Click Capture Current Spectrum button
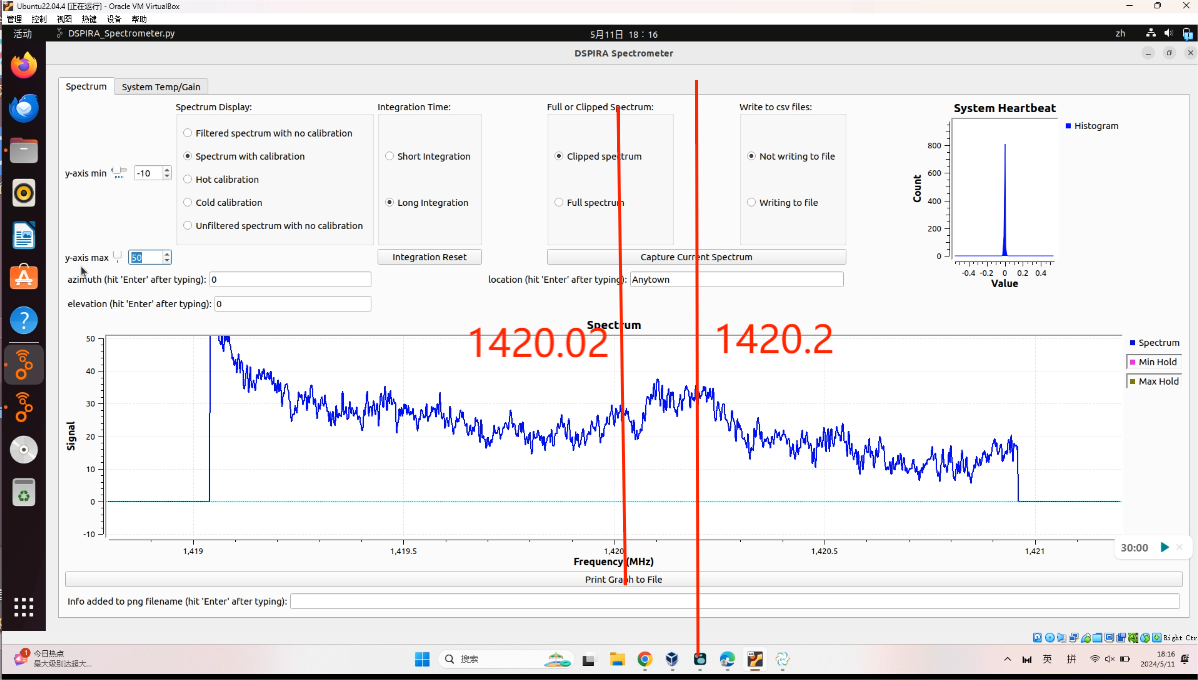 [x=696, y=257]
